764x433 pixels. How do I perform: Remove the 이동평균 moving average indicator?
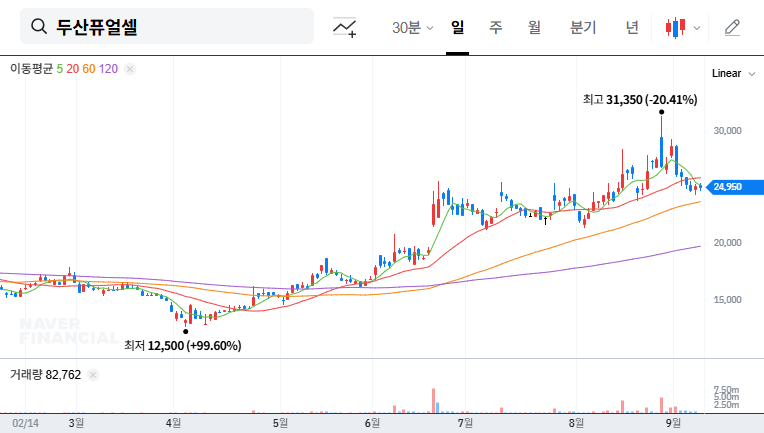click(x=130, y=69)
